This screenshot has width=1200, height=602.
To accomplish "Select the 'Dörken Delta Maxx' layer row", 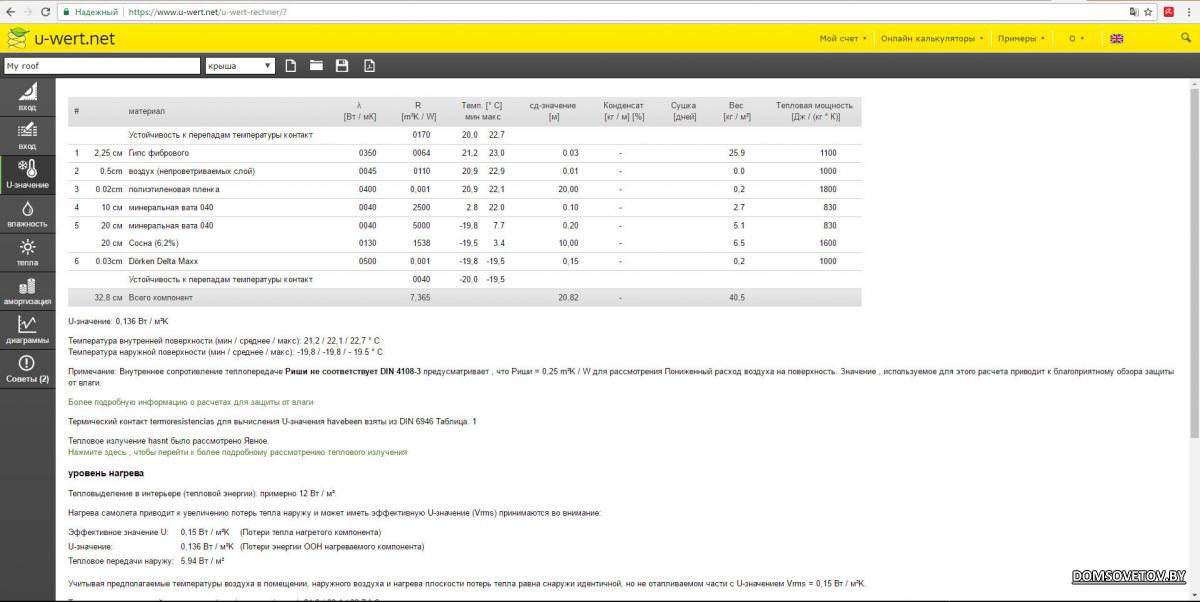I will 464,261.
